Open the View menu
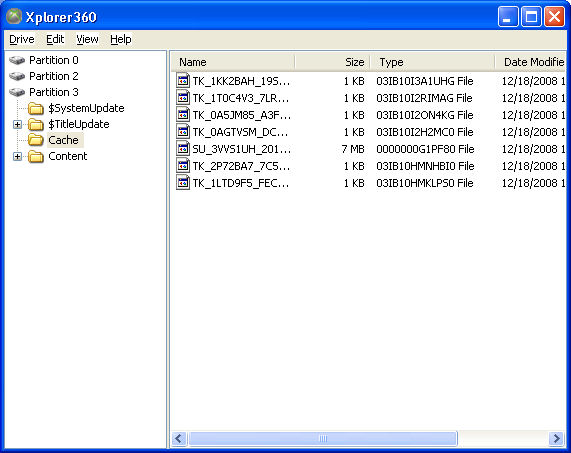Viewport: 571px width, 453px height. tap(87, 39)
